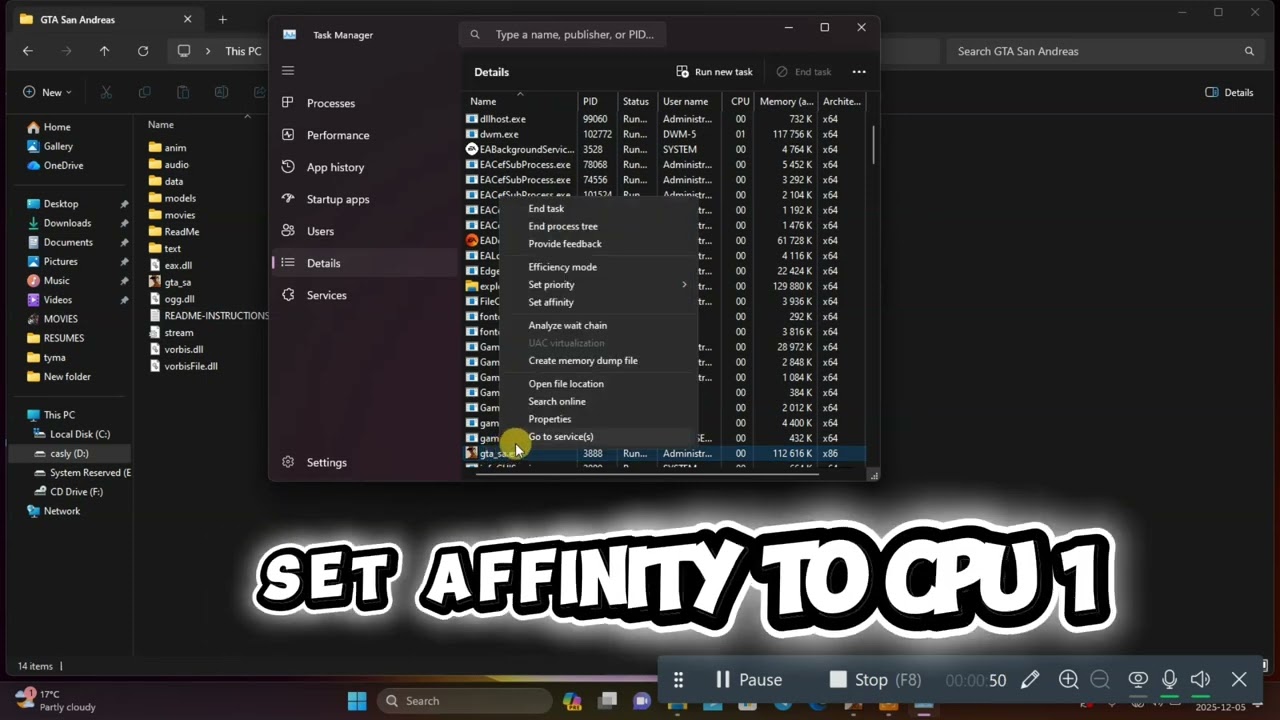Pause the screen recording

pos(748,680)
